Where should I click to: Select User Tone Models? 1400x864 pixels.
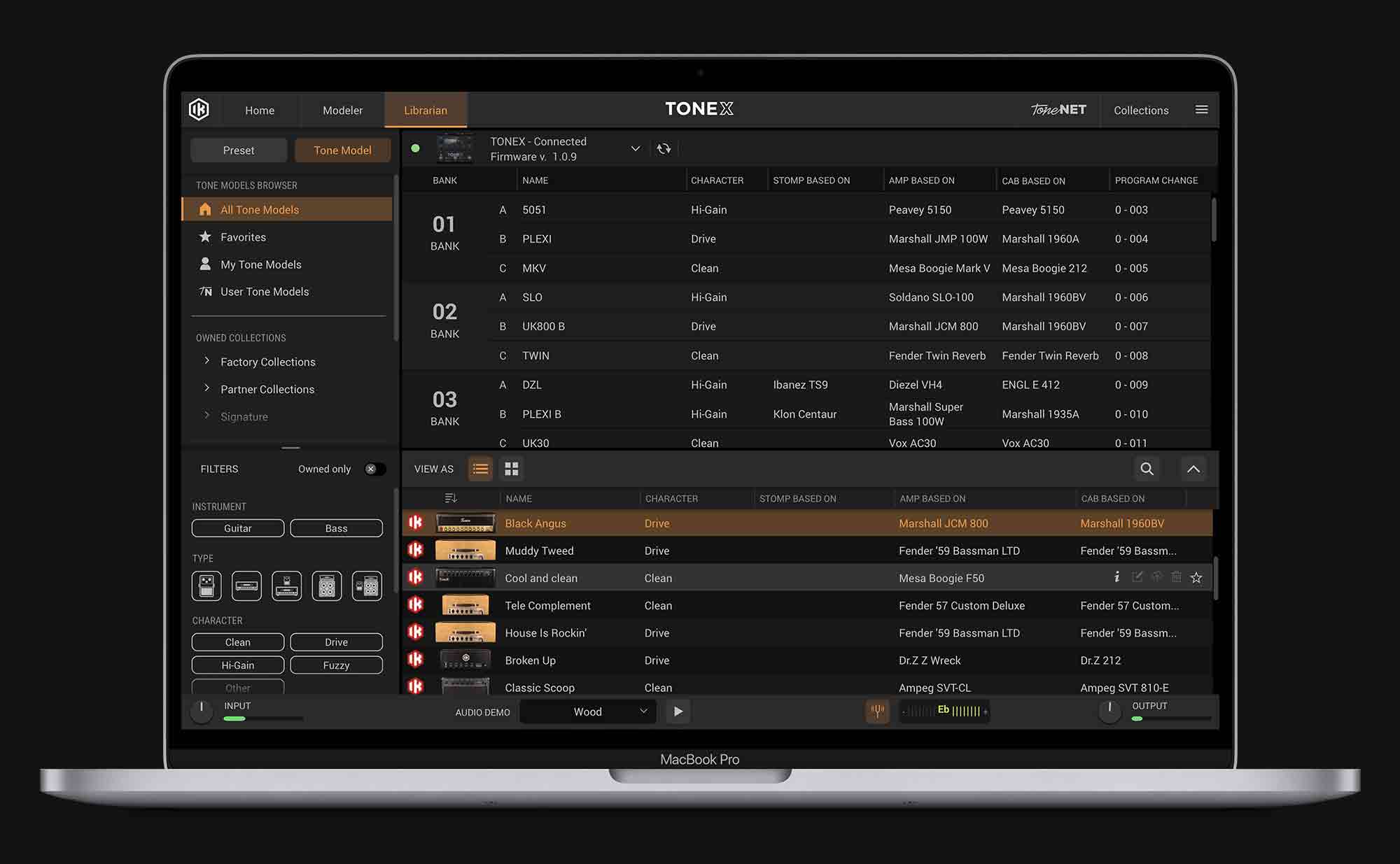click(x=287, y=292)
